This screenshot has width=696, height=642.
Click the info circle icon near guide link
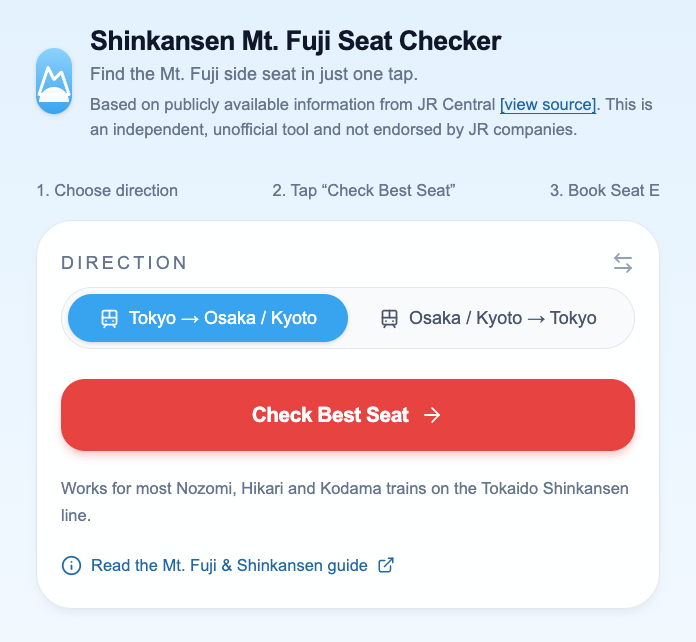click(71, 565)
